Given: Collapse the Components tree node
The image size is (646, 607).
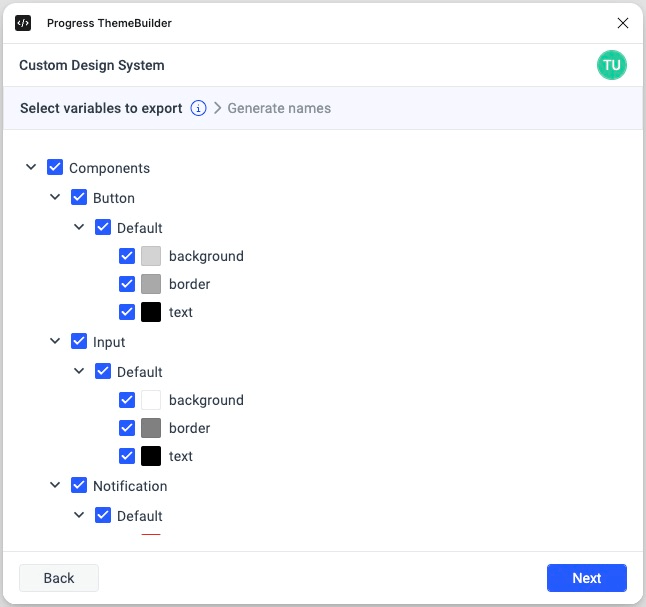Looking at the screenshot, I should [31, 167].
